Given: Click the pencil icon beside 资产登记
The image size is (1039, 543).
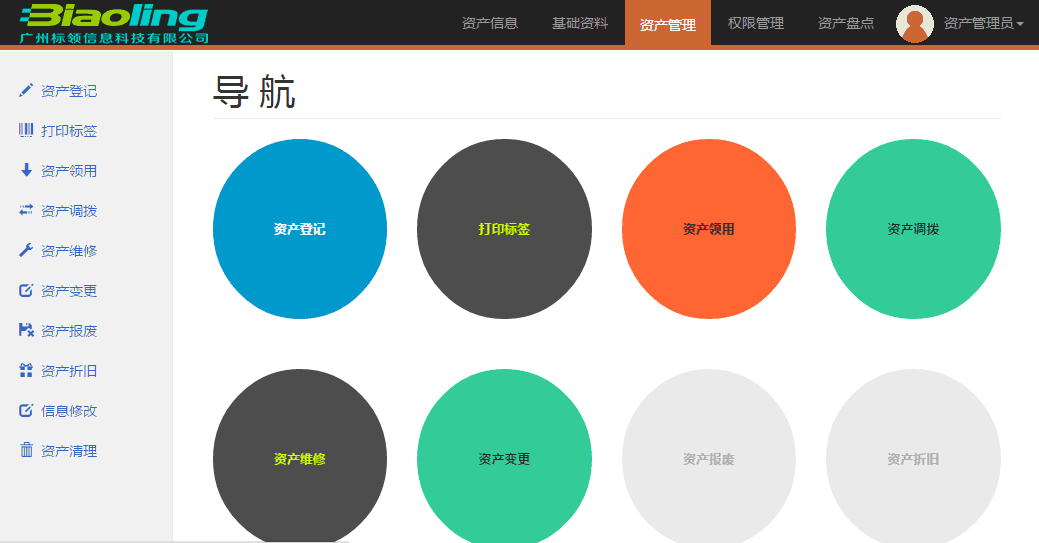Looking at the screenshot, I should (26, 91).
